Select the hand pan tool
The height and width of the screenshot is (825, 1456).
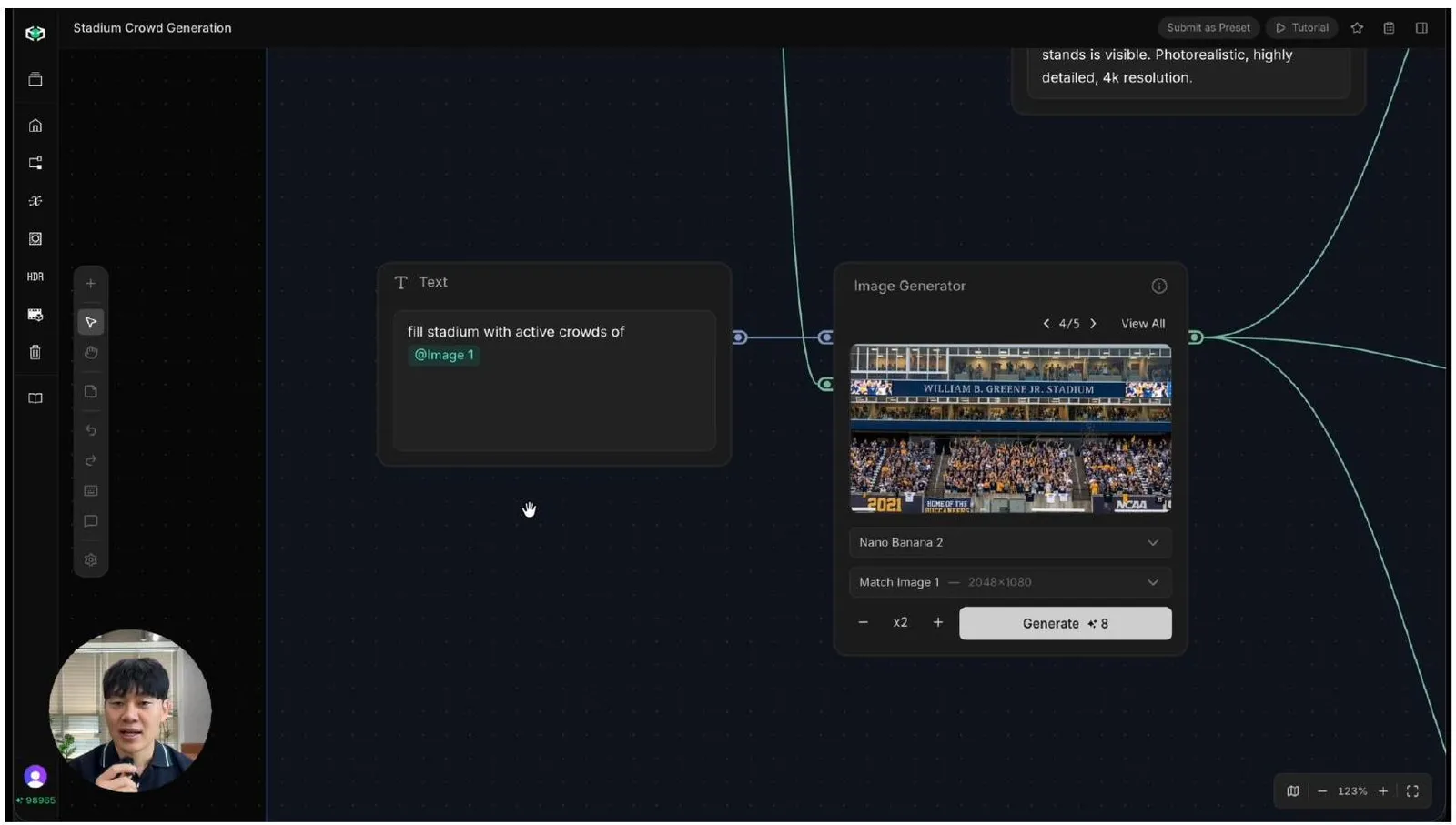point(91,353)
